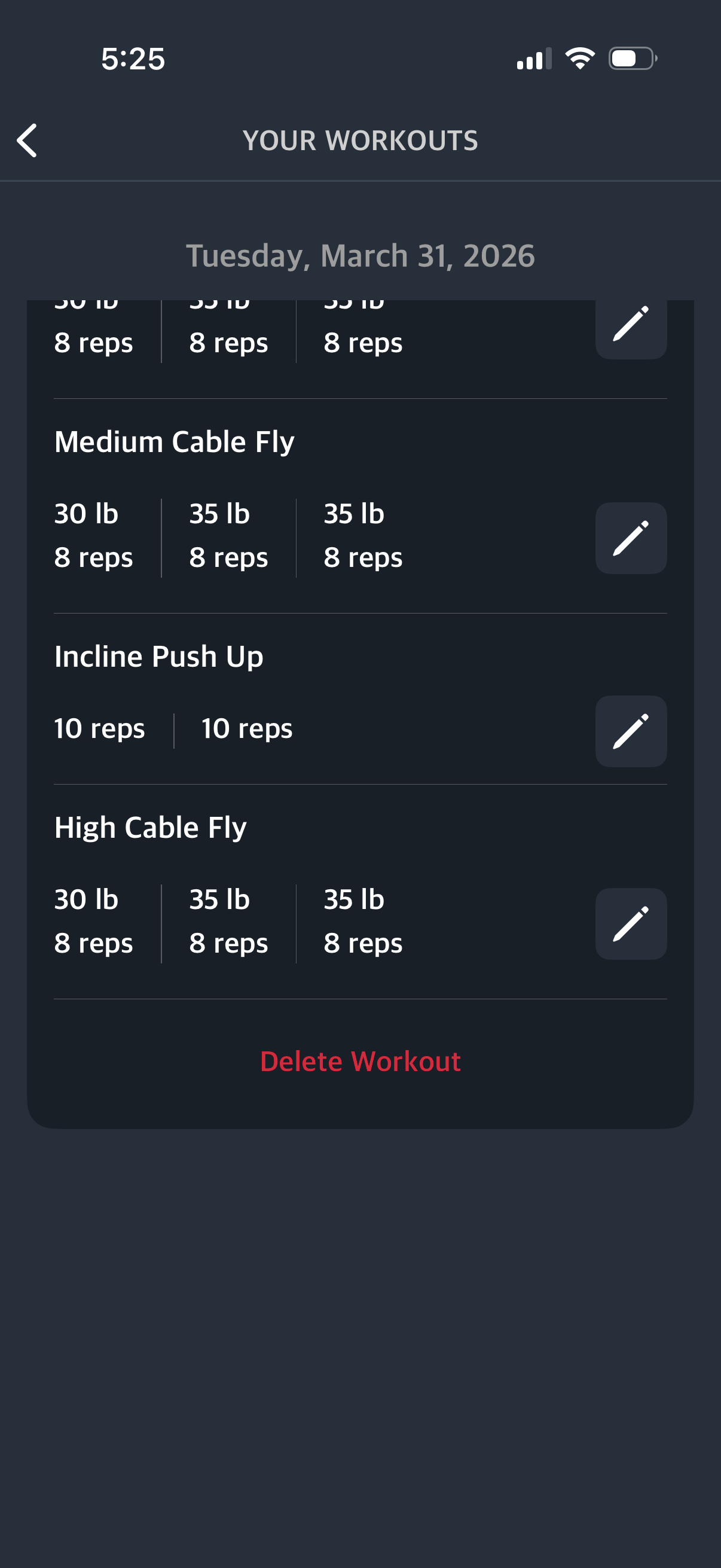Select the middle set of Medium Cable Fly
Image resolution: width=721 pixels, height=1568 pixels.
click(x=228, y=536)
